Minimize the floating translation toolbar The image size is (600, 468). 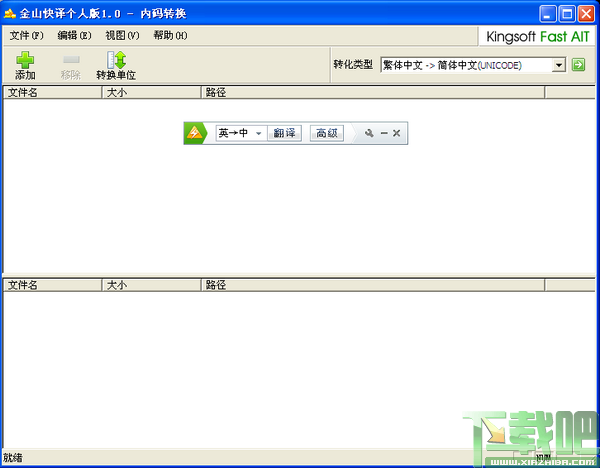pyautogui.click(x=384, y=133)
